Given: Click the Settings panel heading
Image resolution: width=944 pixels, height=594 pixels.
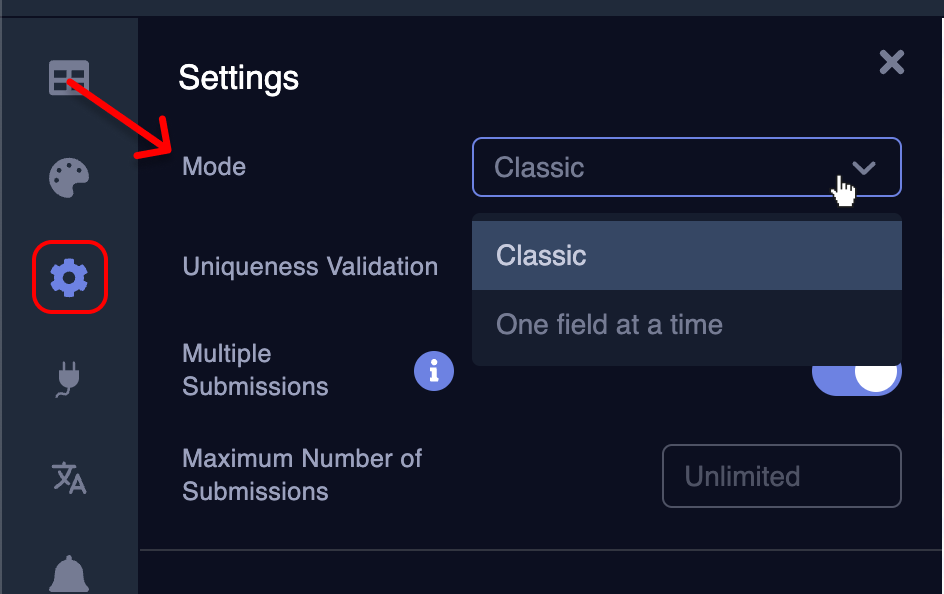Looking at the screenshot, I should pyautogui.click(x=238, y=77).
